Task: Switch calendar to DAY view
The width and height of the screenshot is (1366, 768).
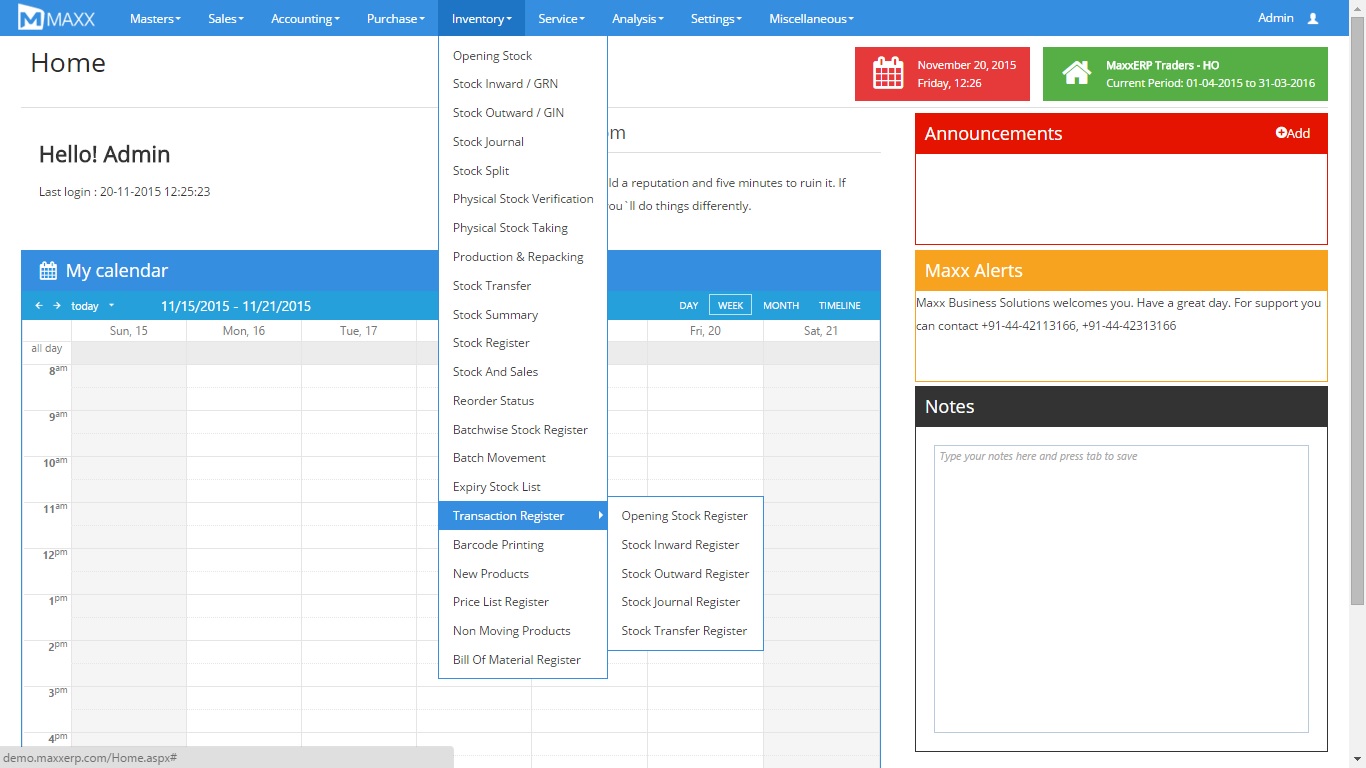Action: (x=688, y=306)
